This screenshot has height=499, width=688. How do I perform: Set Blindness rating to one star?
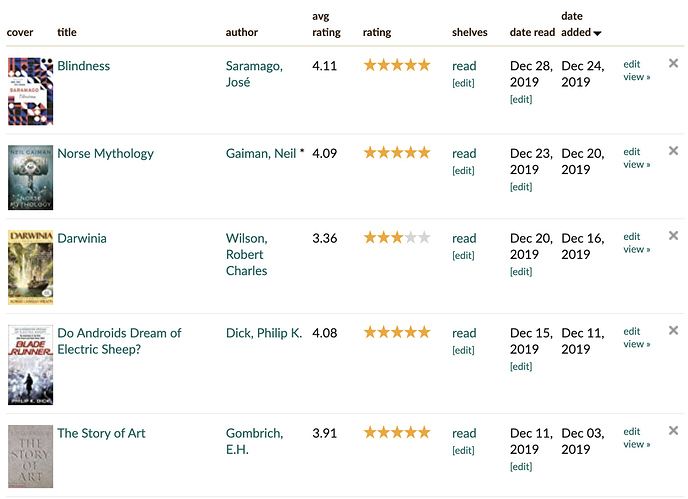pyautogui.click(x=370, y=65)
